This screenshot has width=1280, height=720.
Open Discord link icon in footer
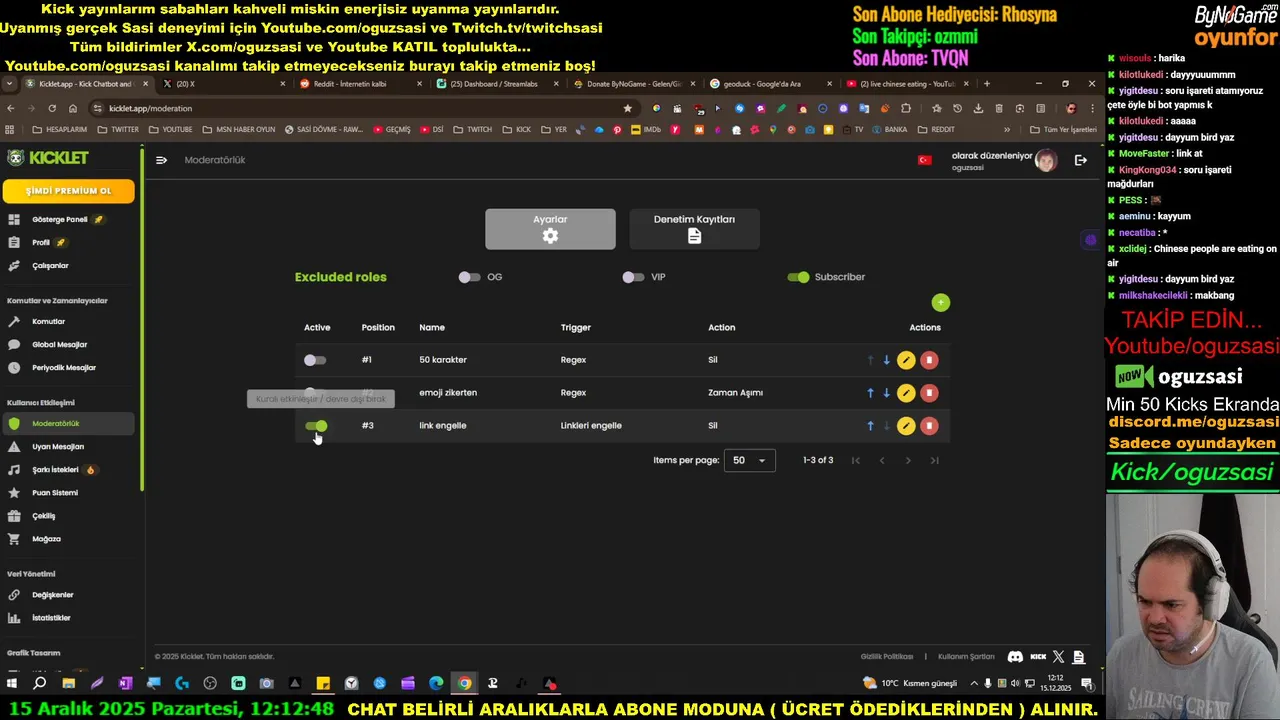[x=1015, y=657]
